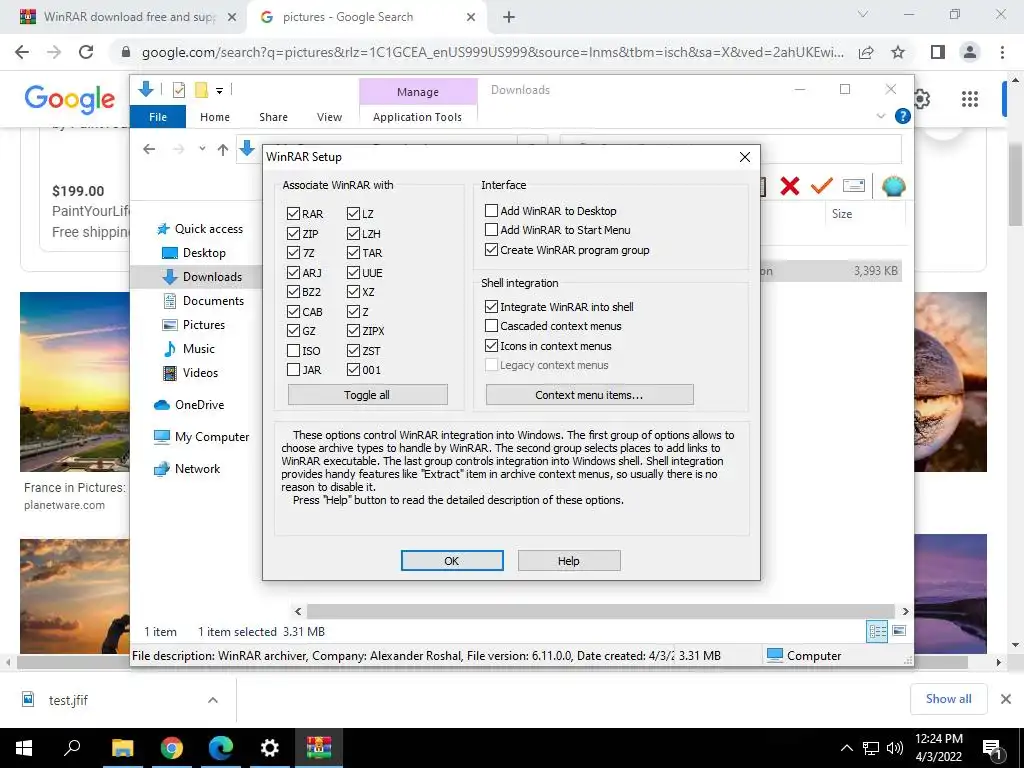The width and height of the screenshot is (1024, 768).
Task: Reload the Chrome page
Action: tap(86, 52)
